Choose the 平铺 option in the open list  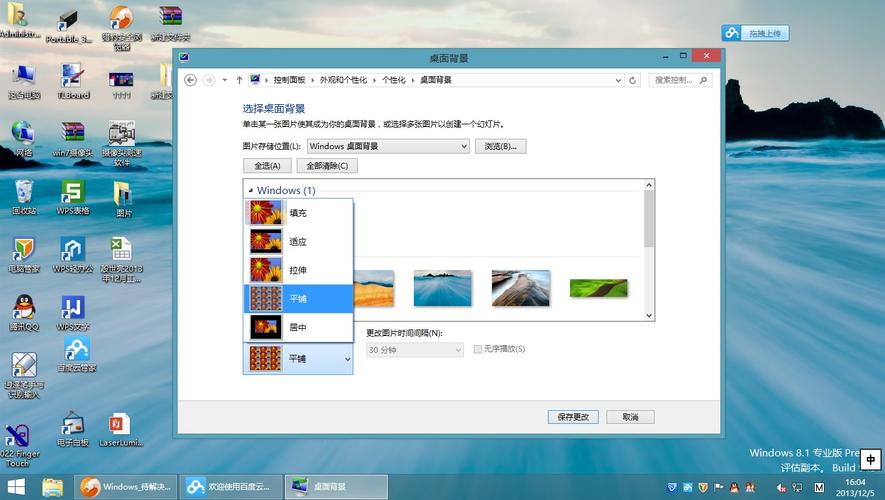pos(298,299)
